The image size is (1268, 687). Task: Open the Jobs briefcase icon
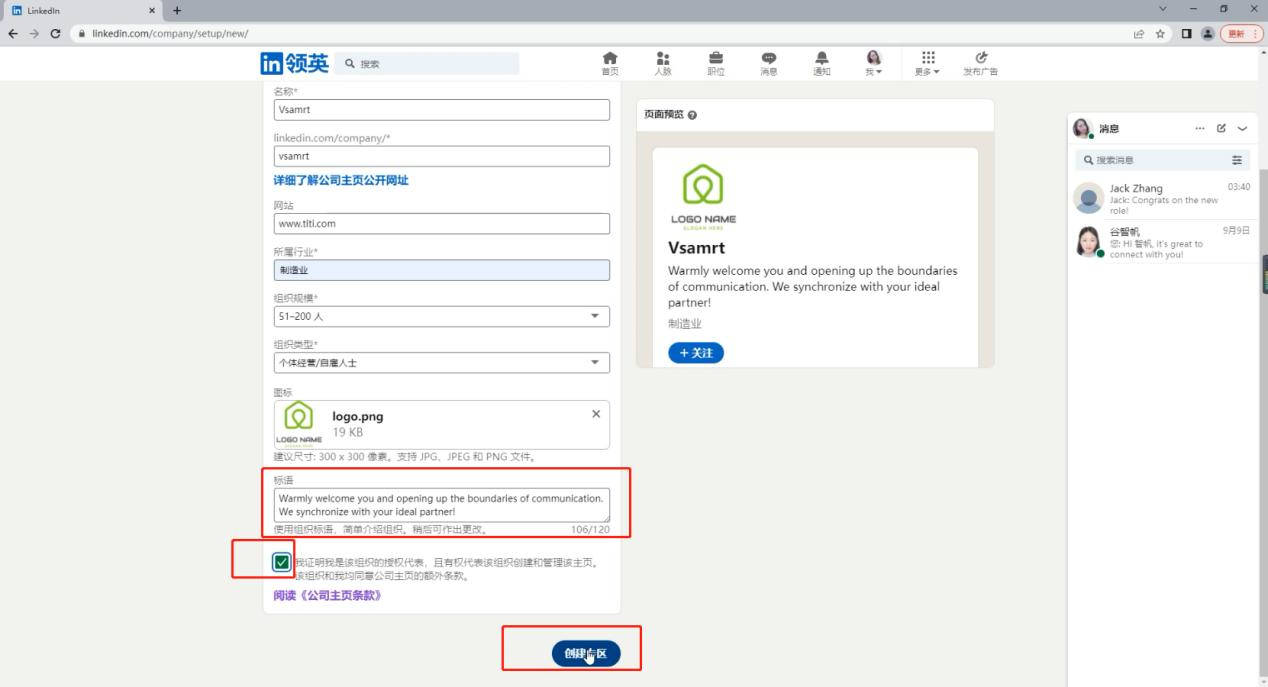pyautogui.click(x=716, y=63)
